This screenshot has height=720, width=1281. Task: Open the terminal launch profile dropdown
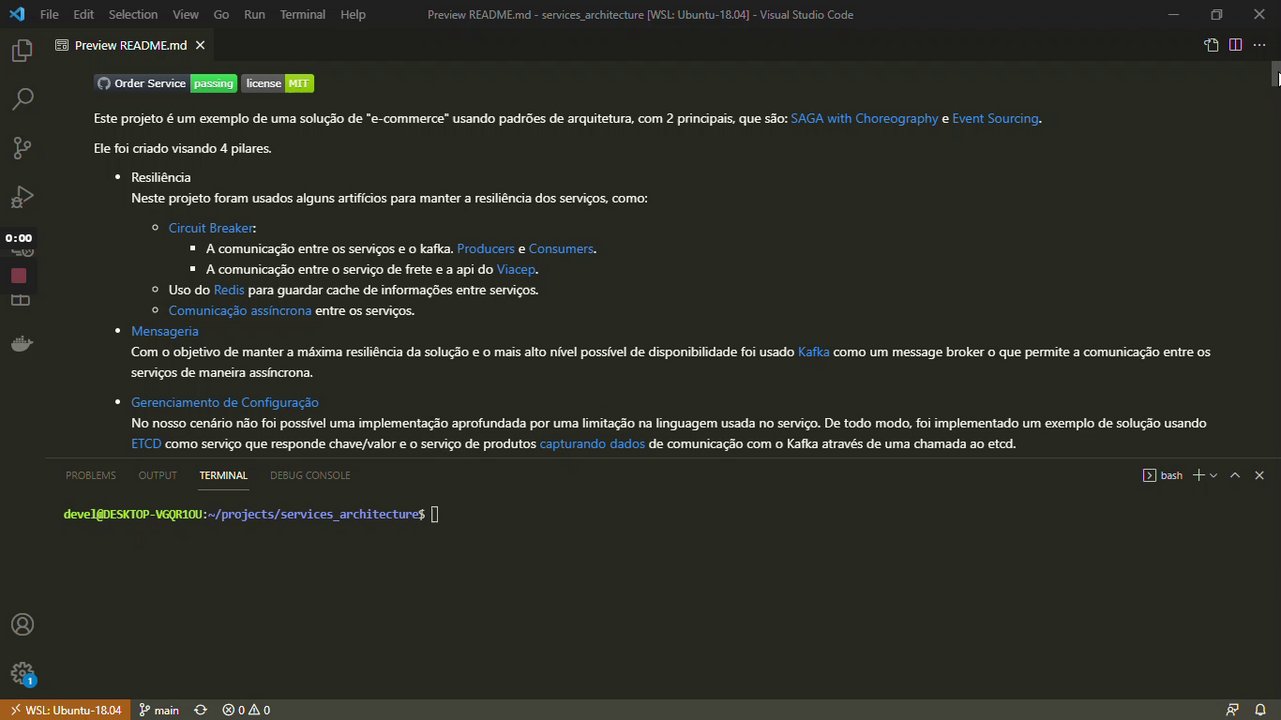tap(1213, 475)
